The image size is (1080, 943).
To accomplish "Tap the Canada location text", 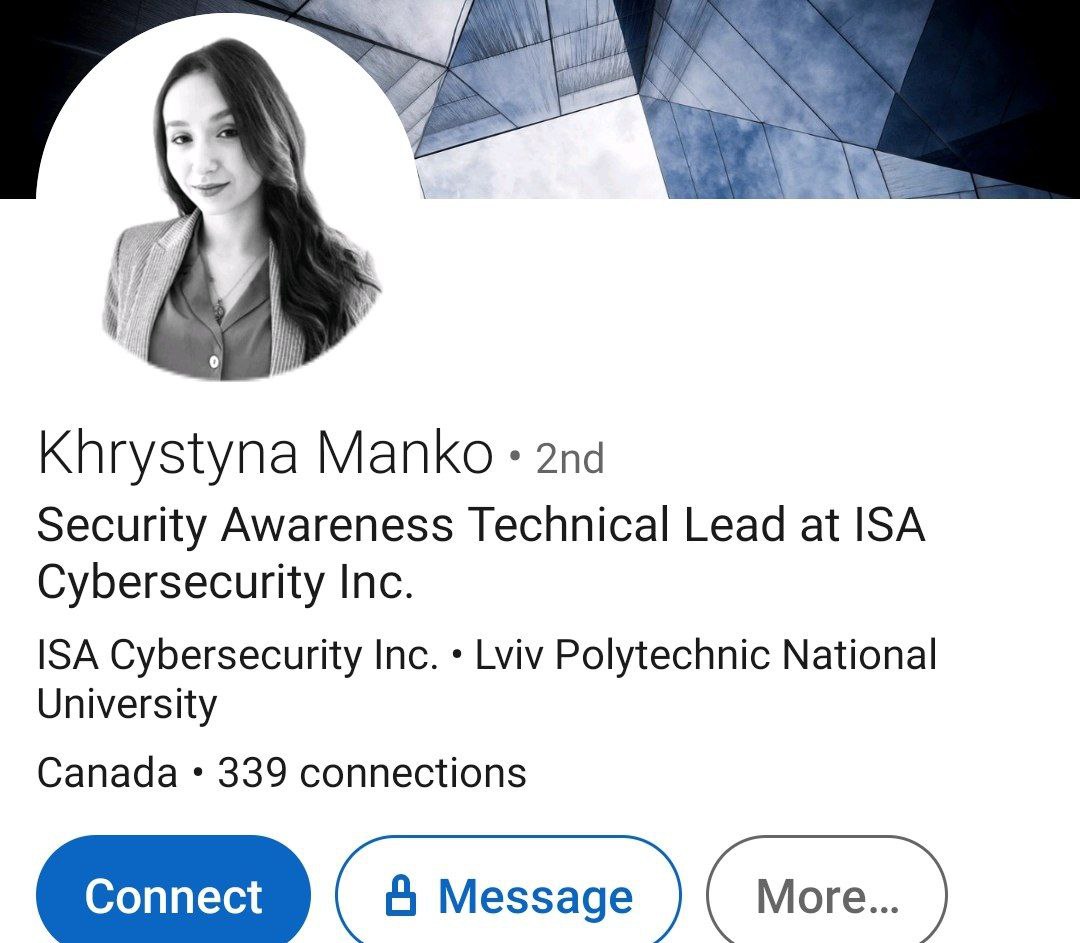I will [x=107, y=772].
